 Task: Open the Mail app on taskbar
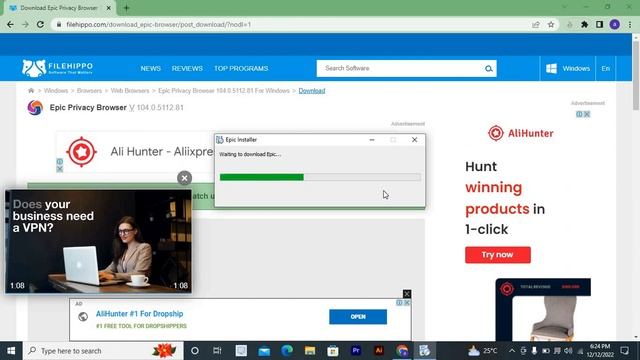(x=264, y=351)
